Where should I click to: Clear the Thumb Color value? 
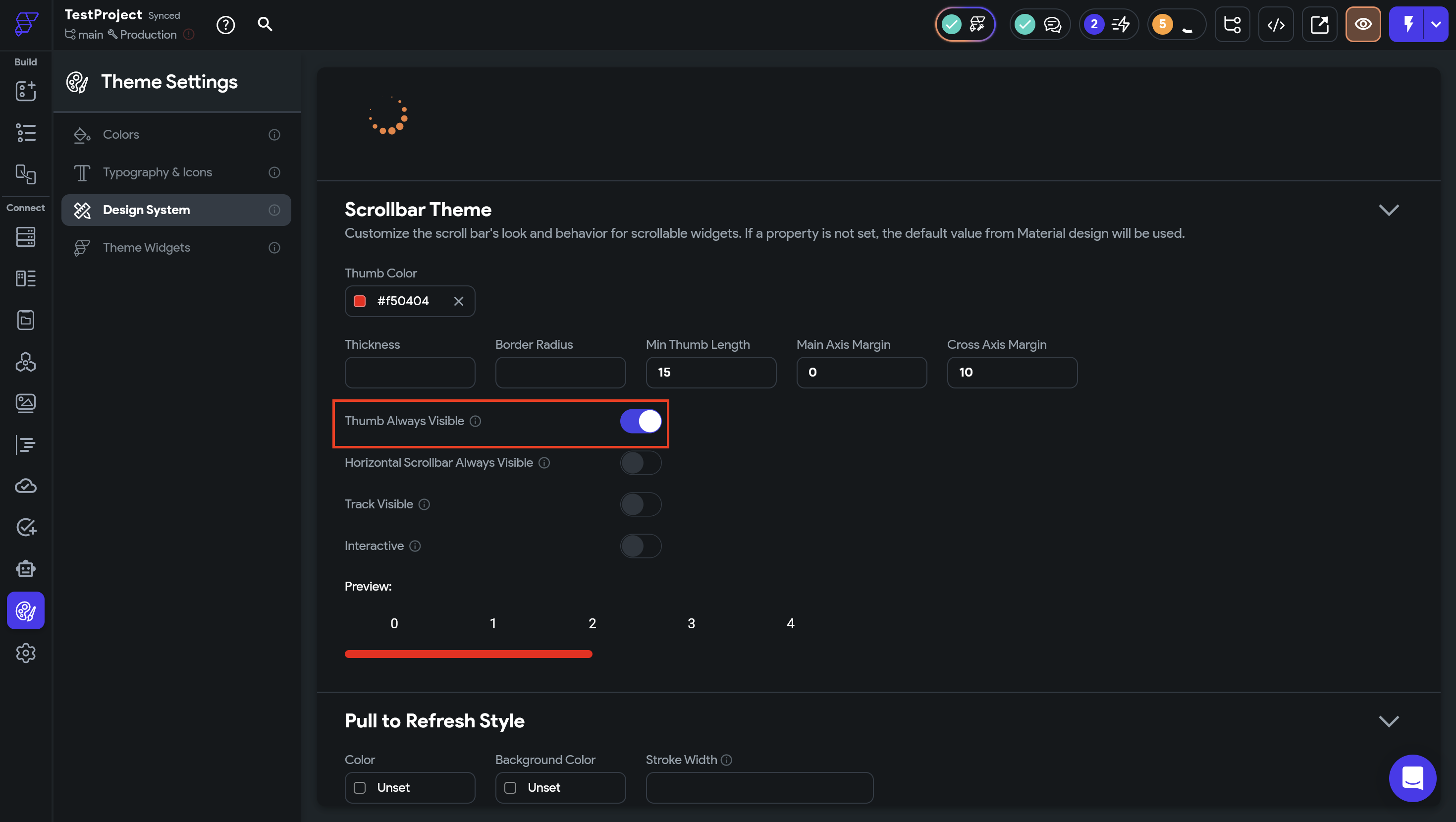coord(458,301)
